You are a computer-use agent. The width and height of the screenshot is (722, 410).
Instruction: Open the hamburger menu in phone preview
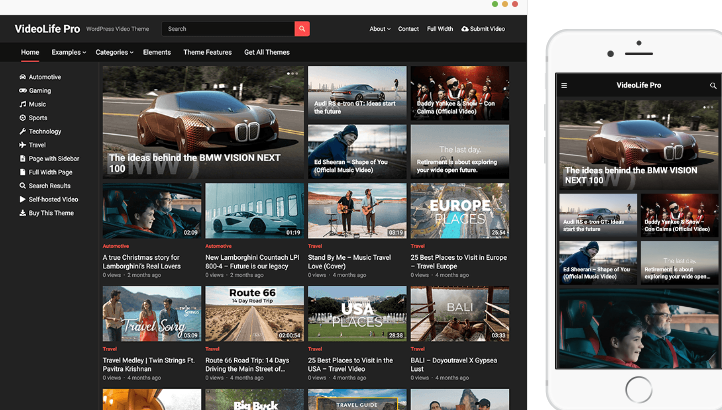(564, 85)
